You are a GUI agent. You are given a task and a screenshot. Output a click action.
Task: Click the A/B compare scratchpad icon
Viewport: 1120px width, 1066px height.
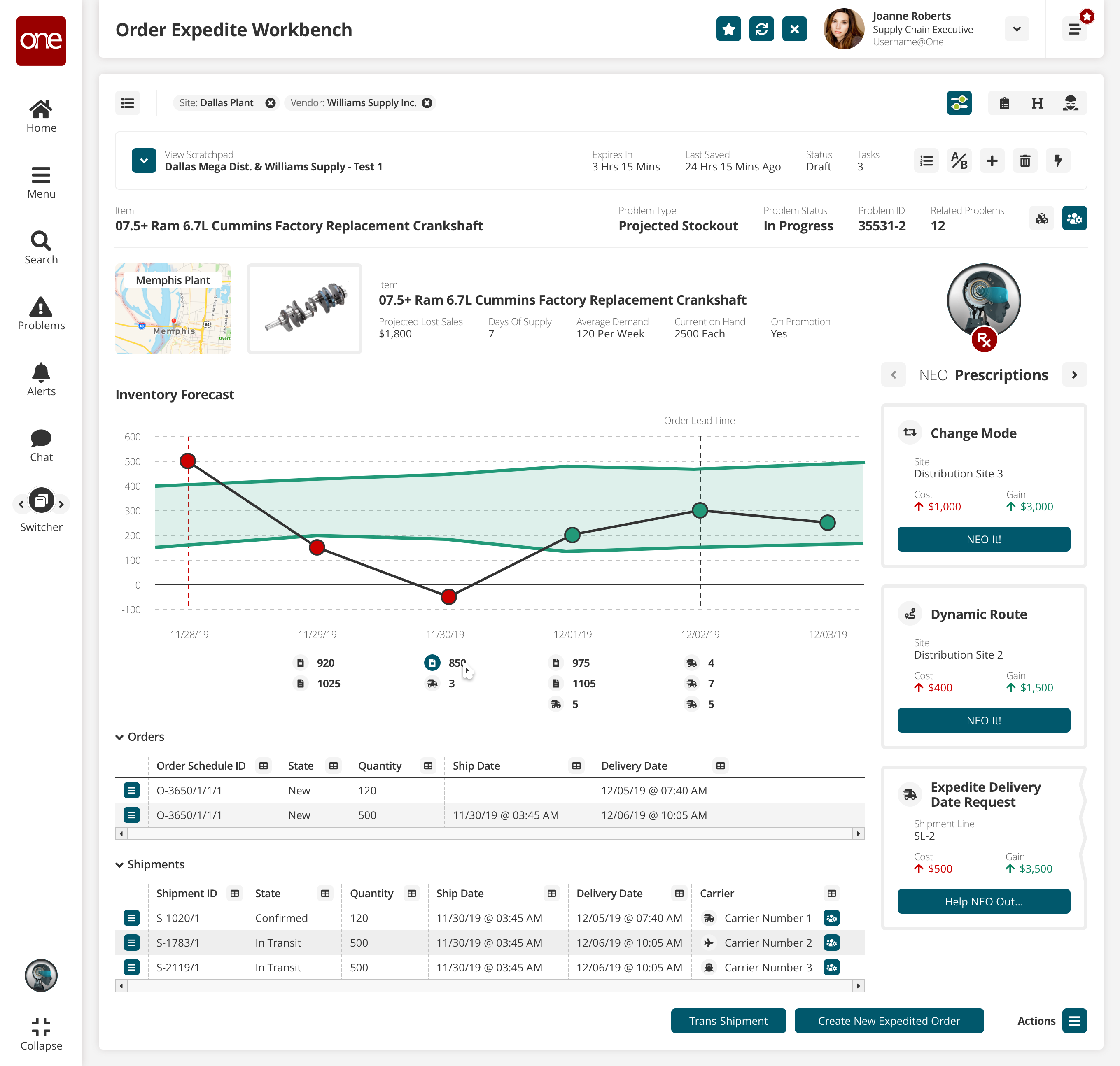click(959, 161)
